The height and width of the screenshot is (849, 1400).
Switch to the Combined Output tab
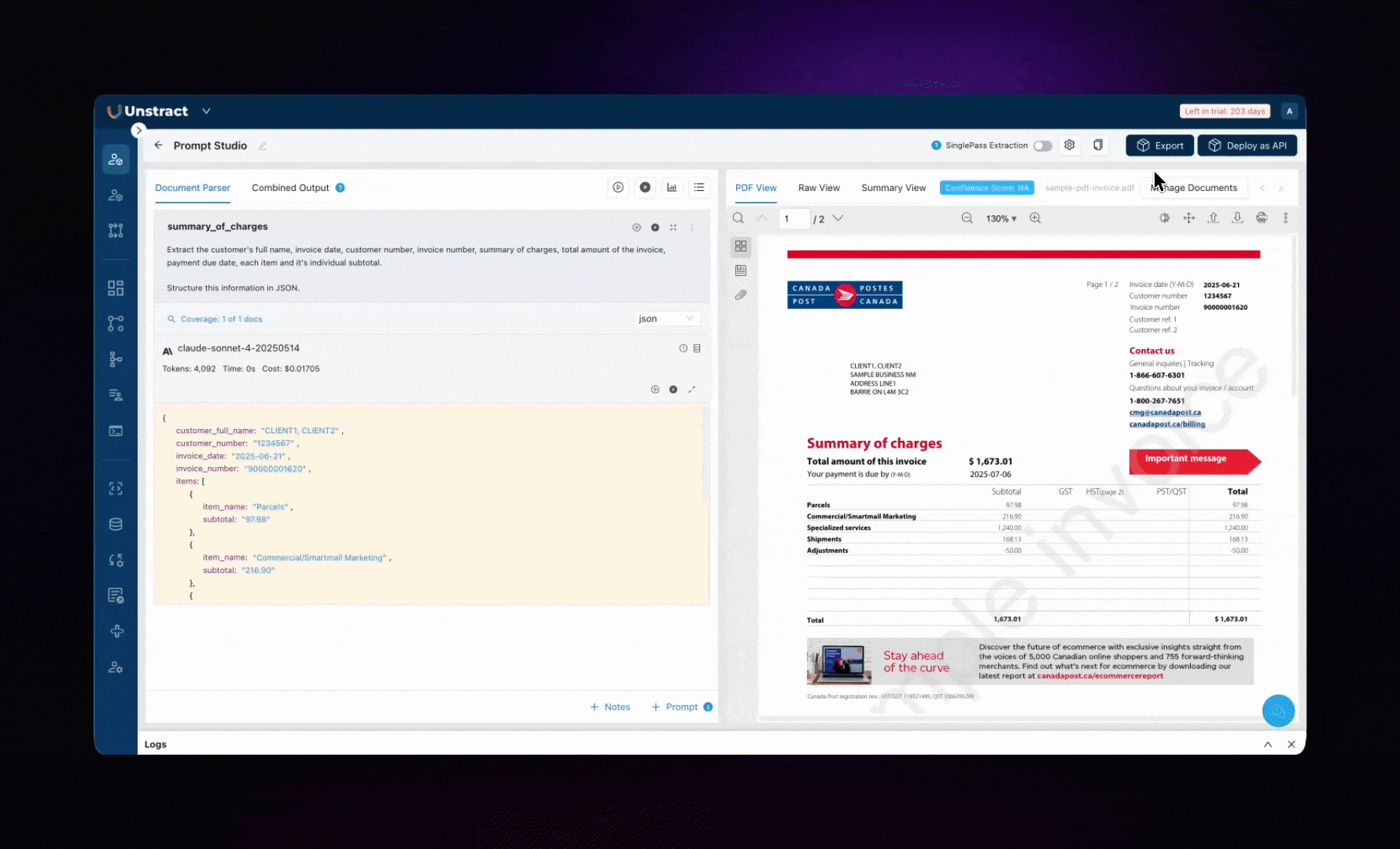coord(290,188)
